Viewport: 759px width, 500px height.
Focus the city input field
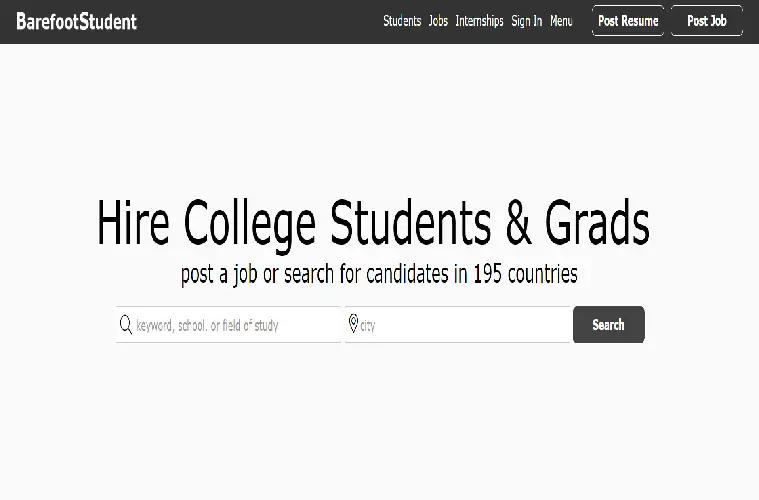(x=458, y=324)
